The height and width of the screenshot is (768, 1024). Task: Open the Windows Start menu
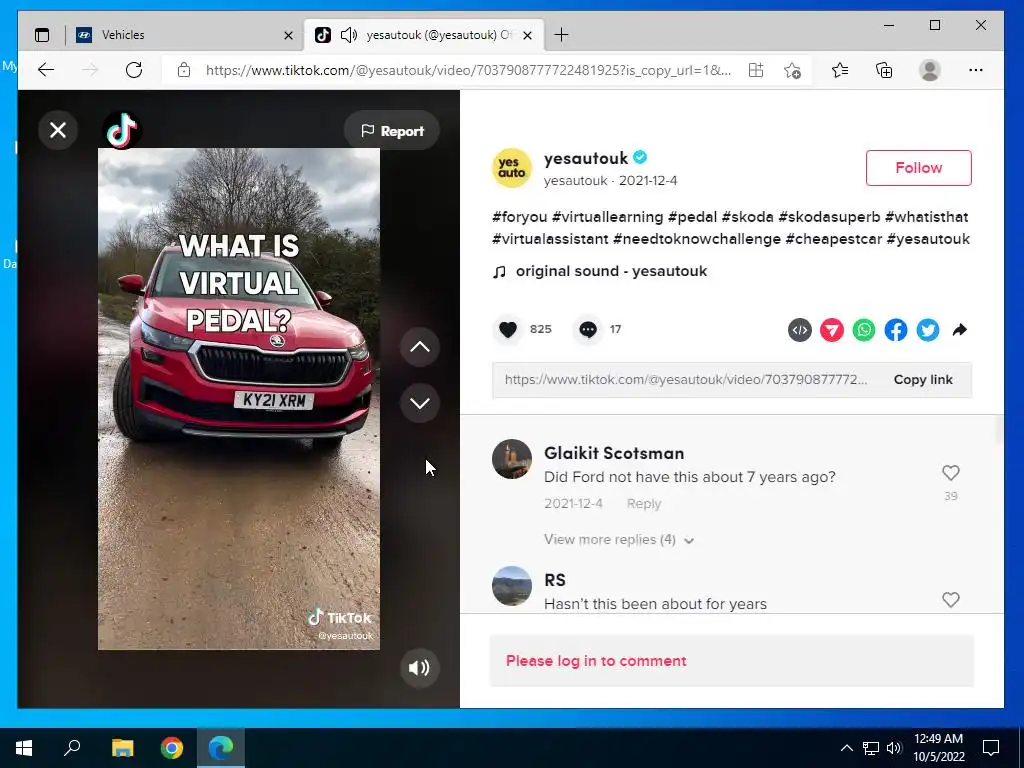24,748
